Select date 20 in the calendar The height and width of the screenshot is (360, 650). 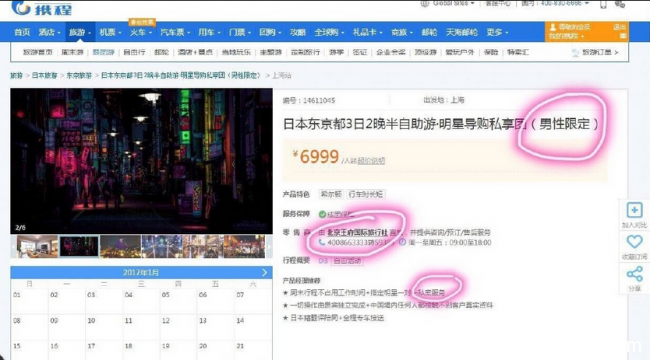[203, 346]
